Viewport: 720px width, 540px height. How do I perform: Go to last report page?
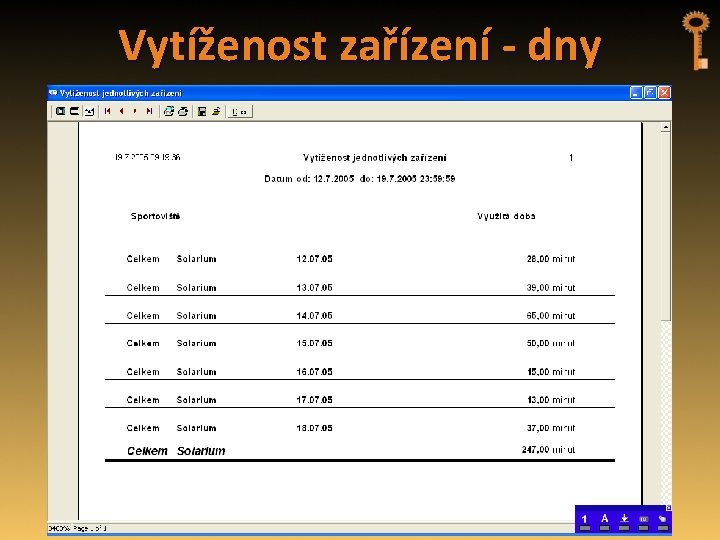pyautogui.click(x=149, y=111)
